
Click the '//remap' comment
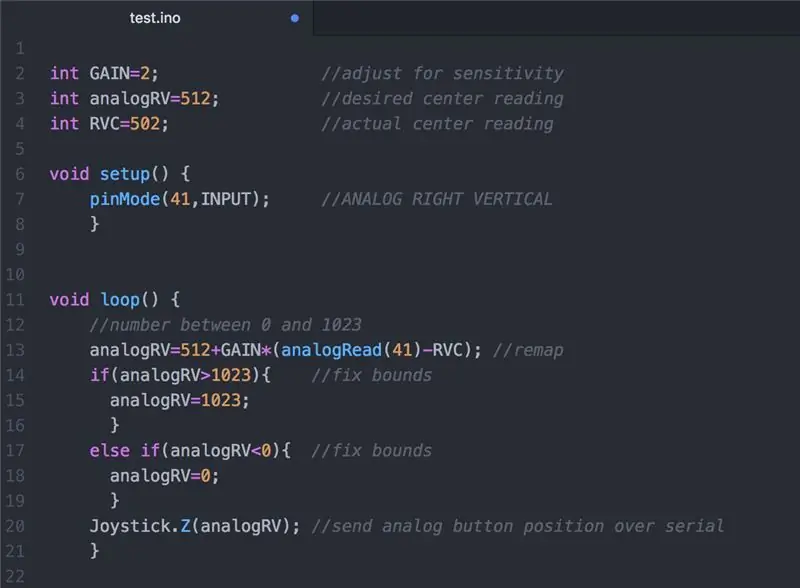tap(528, 350)
